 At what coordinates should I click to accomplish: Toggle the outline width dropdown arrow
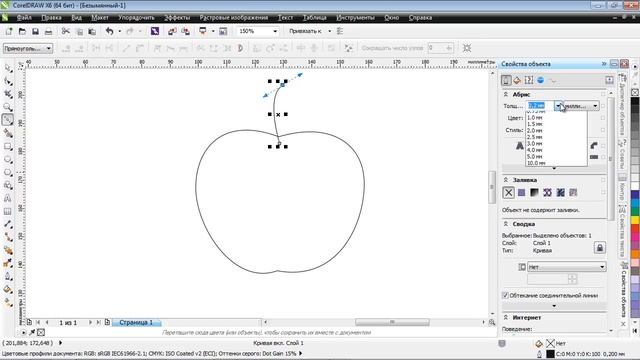click(x=558, y=106)
